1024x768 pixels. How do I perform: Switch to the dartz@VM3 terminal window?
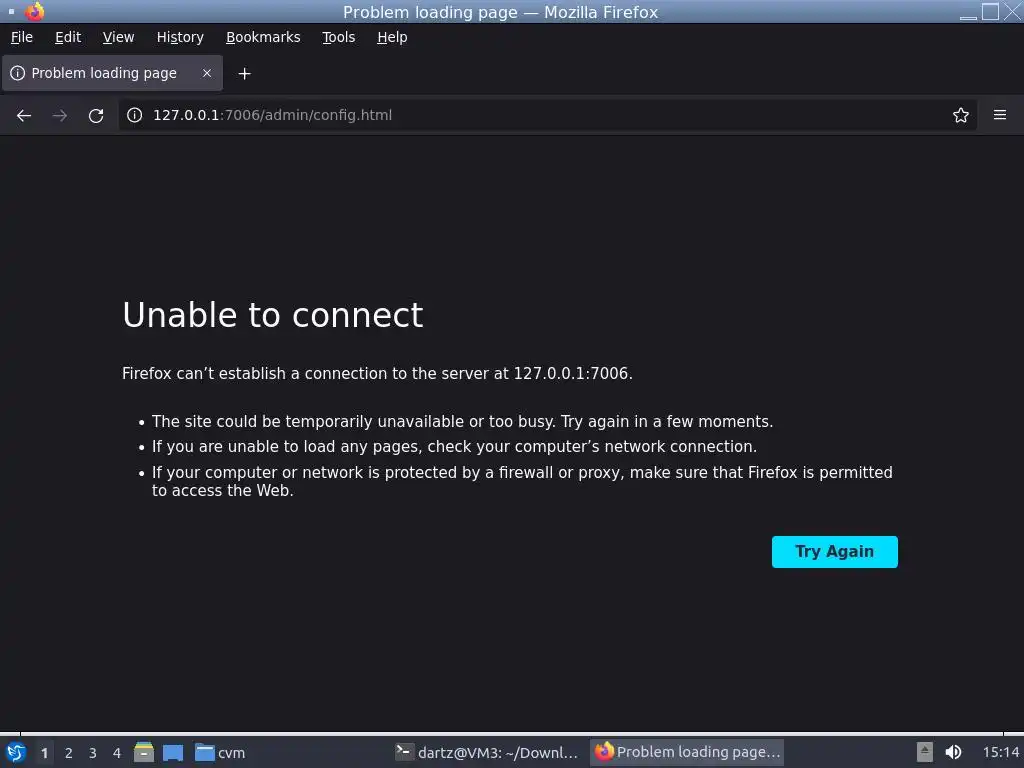[487, 752]
